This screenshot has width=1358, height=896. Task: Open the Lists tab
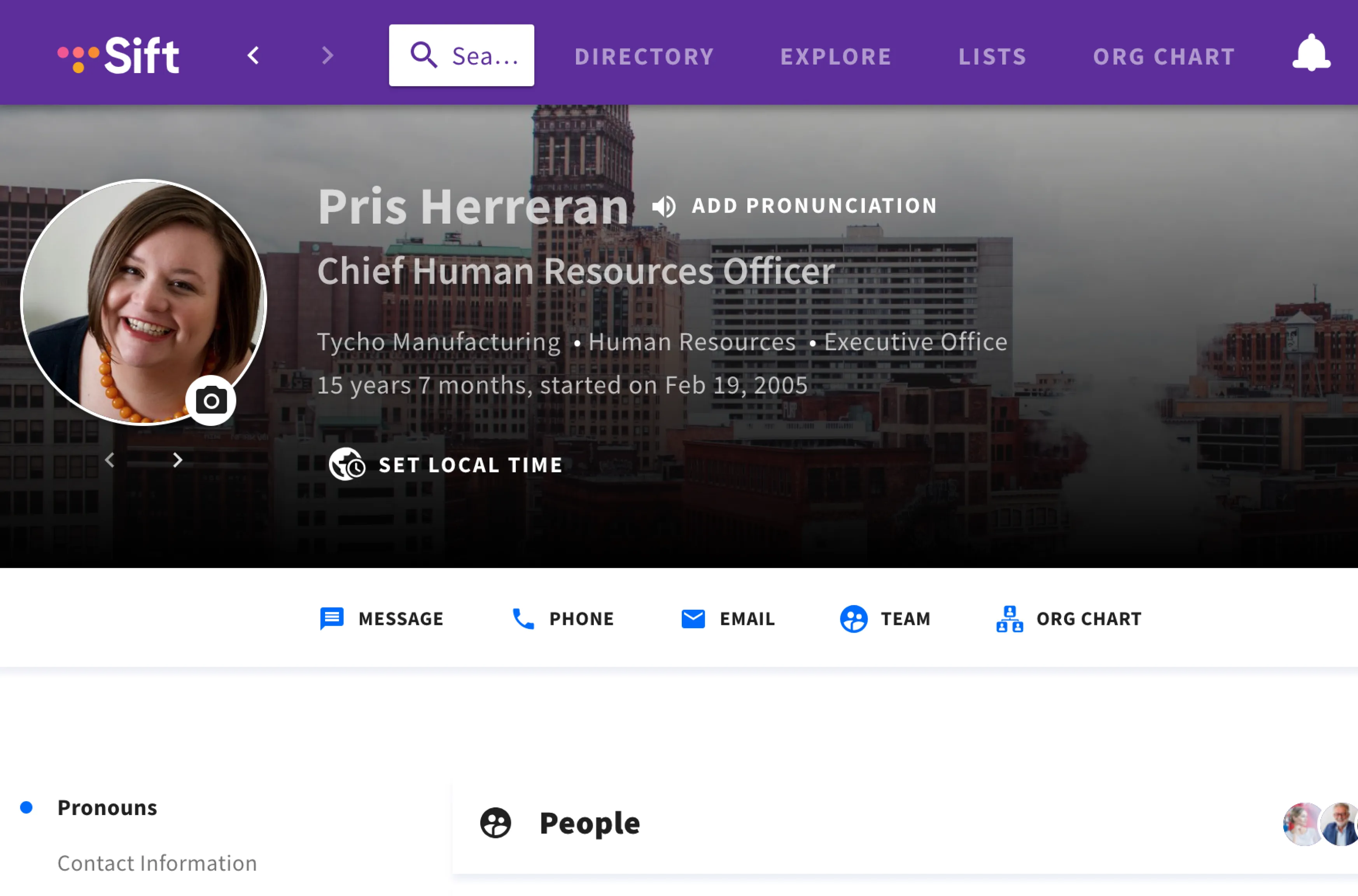point(992,56)
